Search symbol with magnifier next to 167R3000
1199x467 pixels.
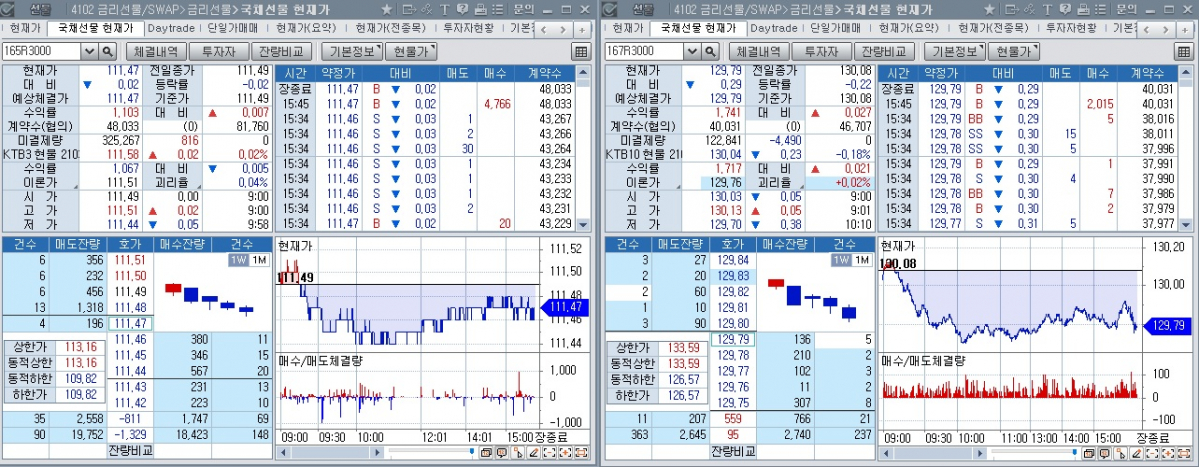(x=710, y=51)
